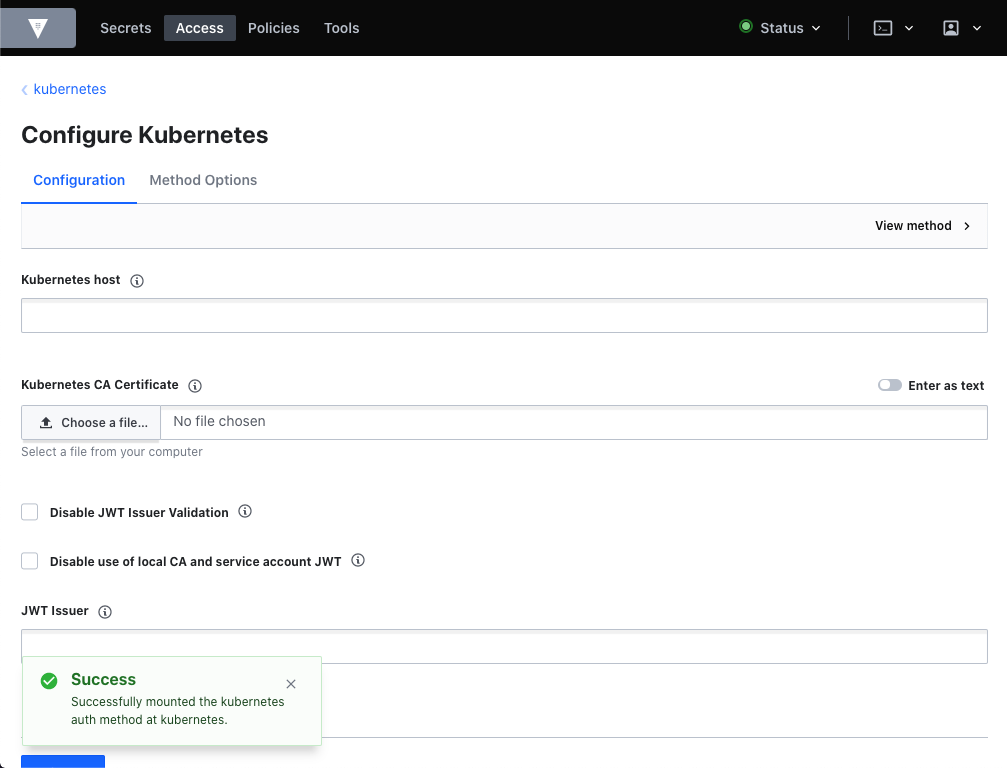1007x768 pixels.
Task: Open the CLI terminal console icon
Action: tap(883, 27)
